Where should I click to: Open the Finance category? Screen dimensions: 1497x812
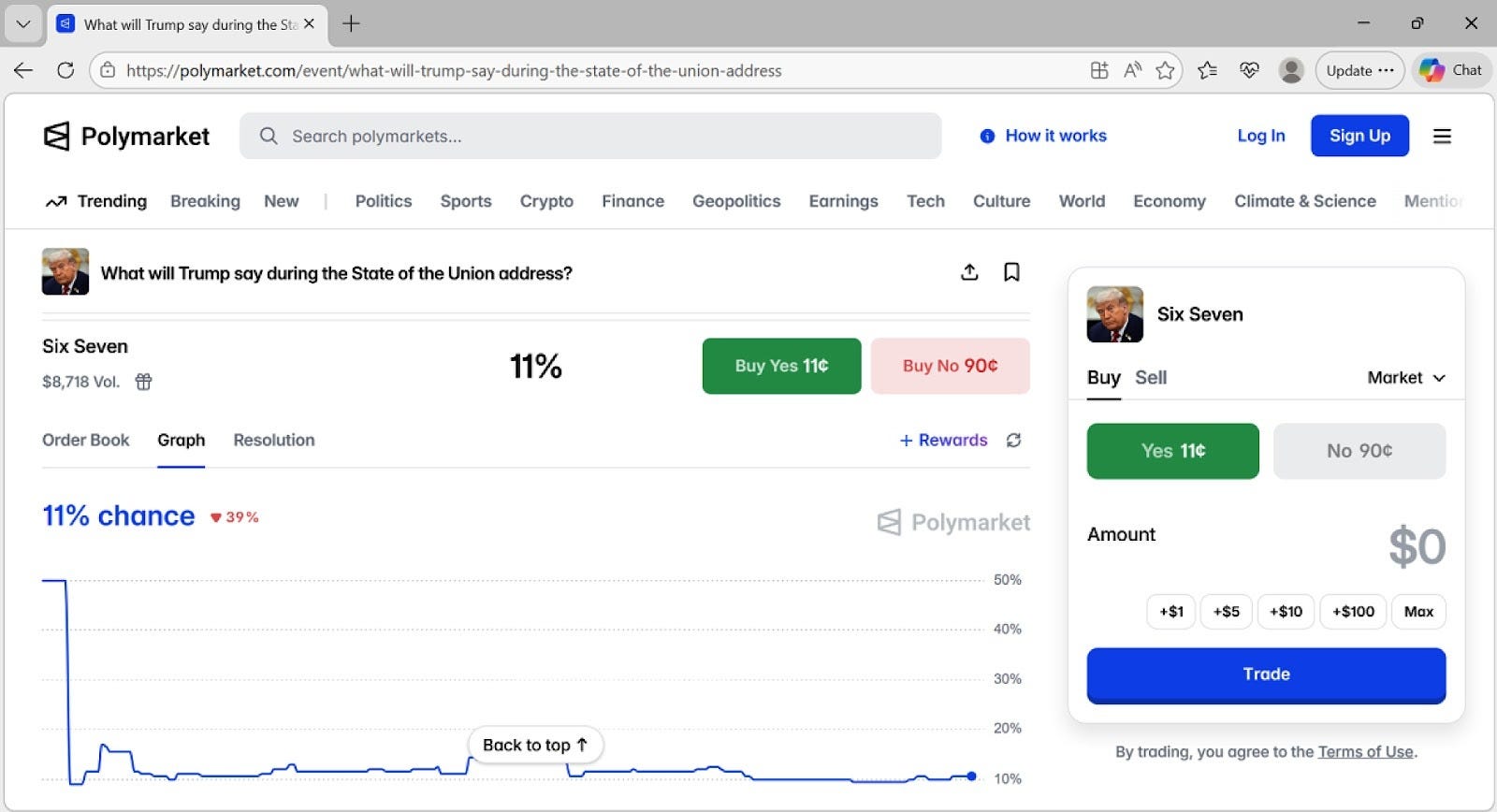(x=633, y=201)
